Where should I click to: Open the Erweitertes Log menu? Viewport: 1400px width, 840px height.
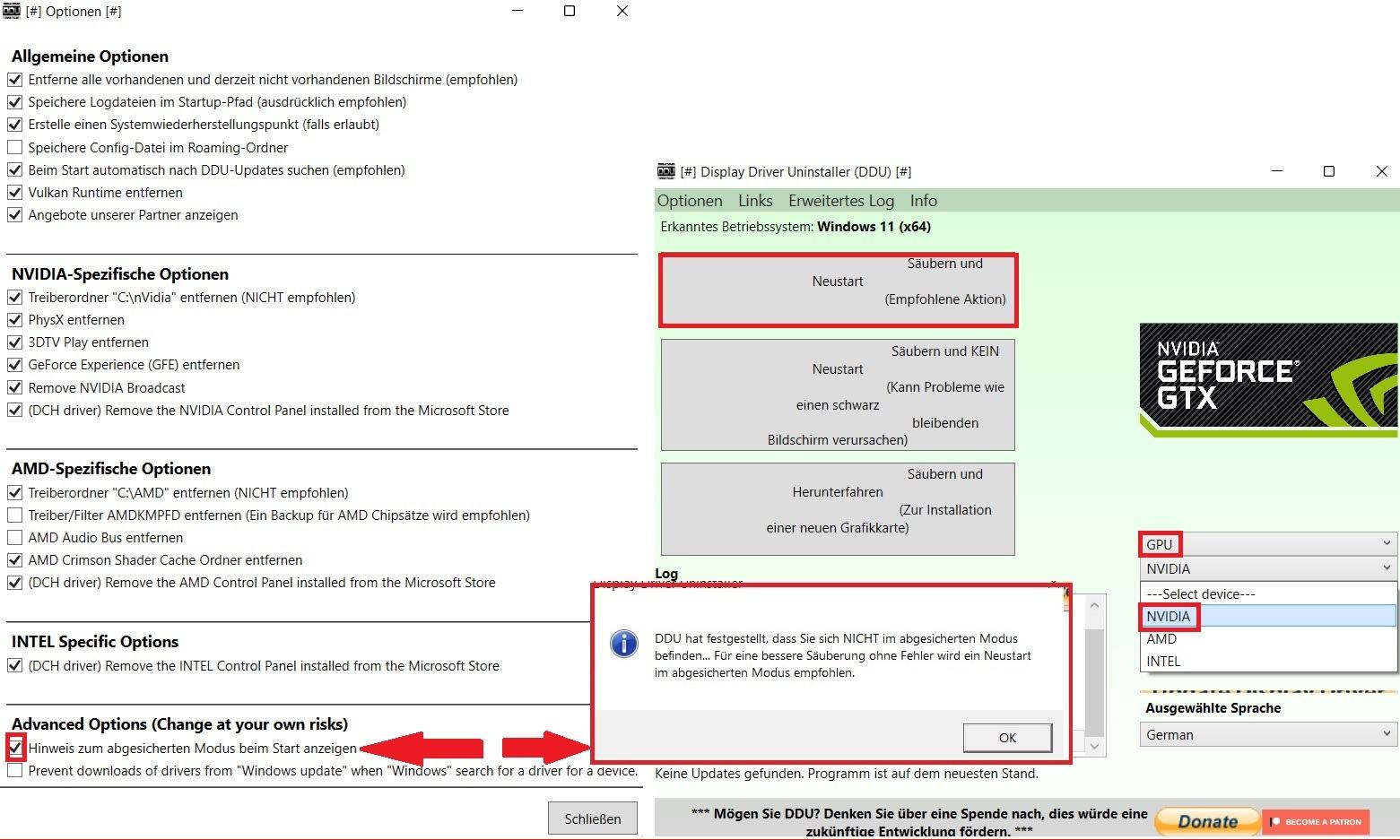(841, 201)
